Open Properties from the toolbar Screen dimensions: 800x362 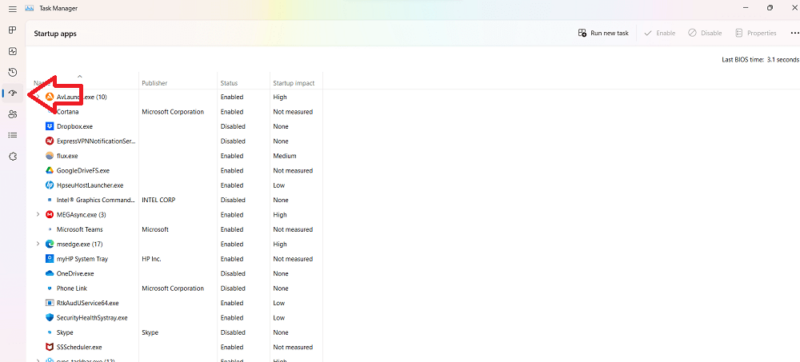click(756, 33)
